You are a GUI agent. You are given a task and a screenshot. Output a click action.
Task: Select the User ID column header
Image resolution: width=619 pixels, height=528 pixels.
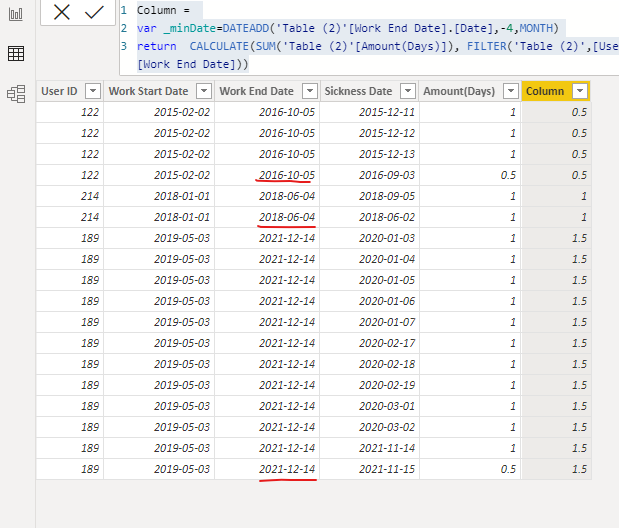coord(59,91)
